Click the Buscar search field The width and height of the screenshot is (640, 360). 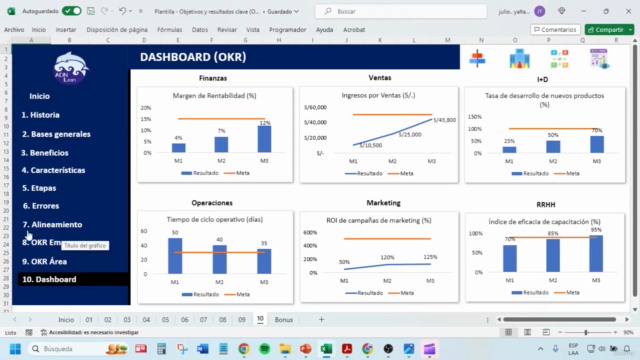tap(401, 11)
